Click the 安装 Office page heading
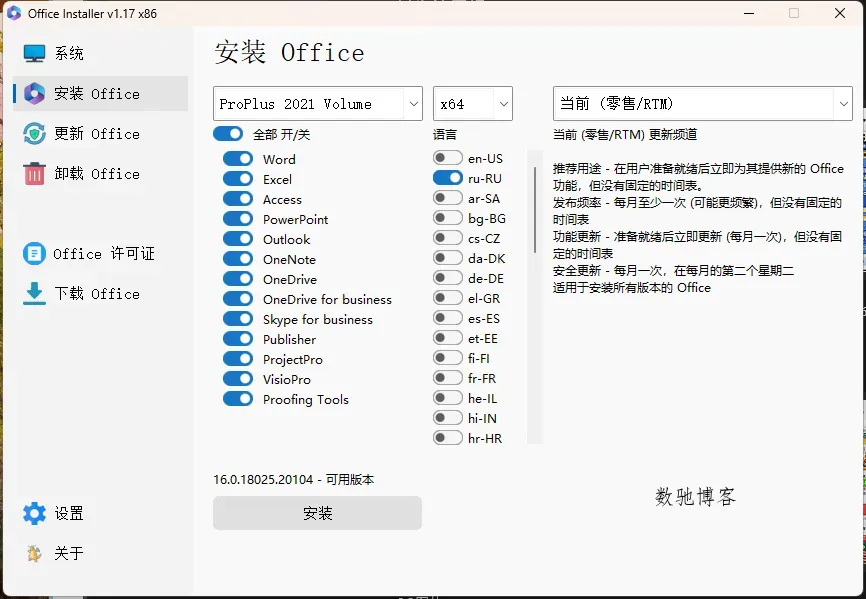The image size is (866, 599). click(x=289, y=52)
